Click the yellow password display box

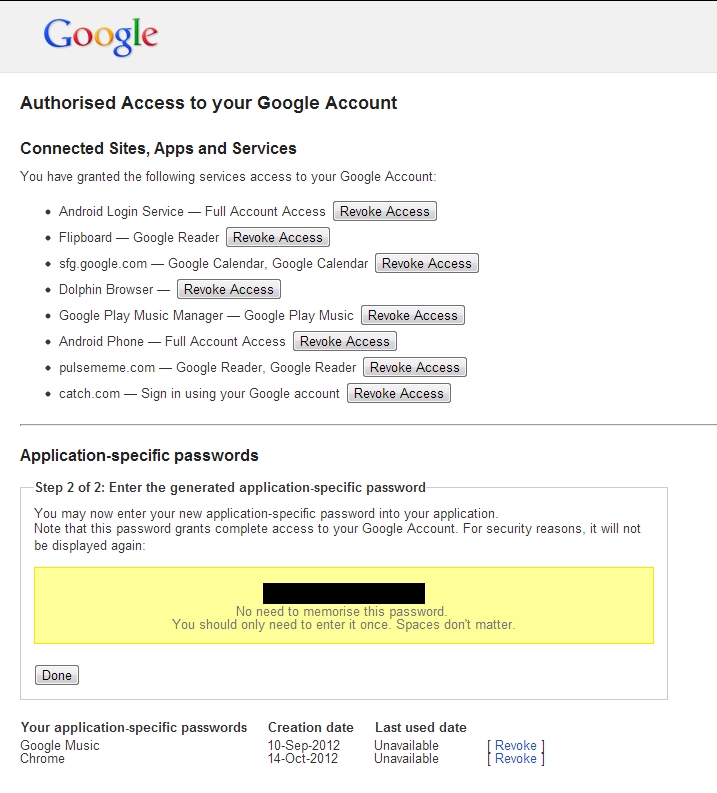pos(344,605)
